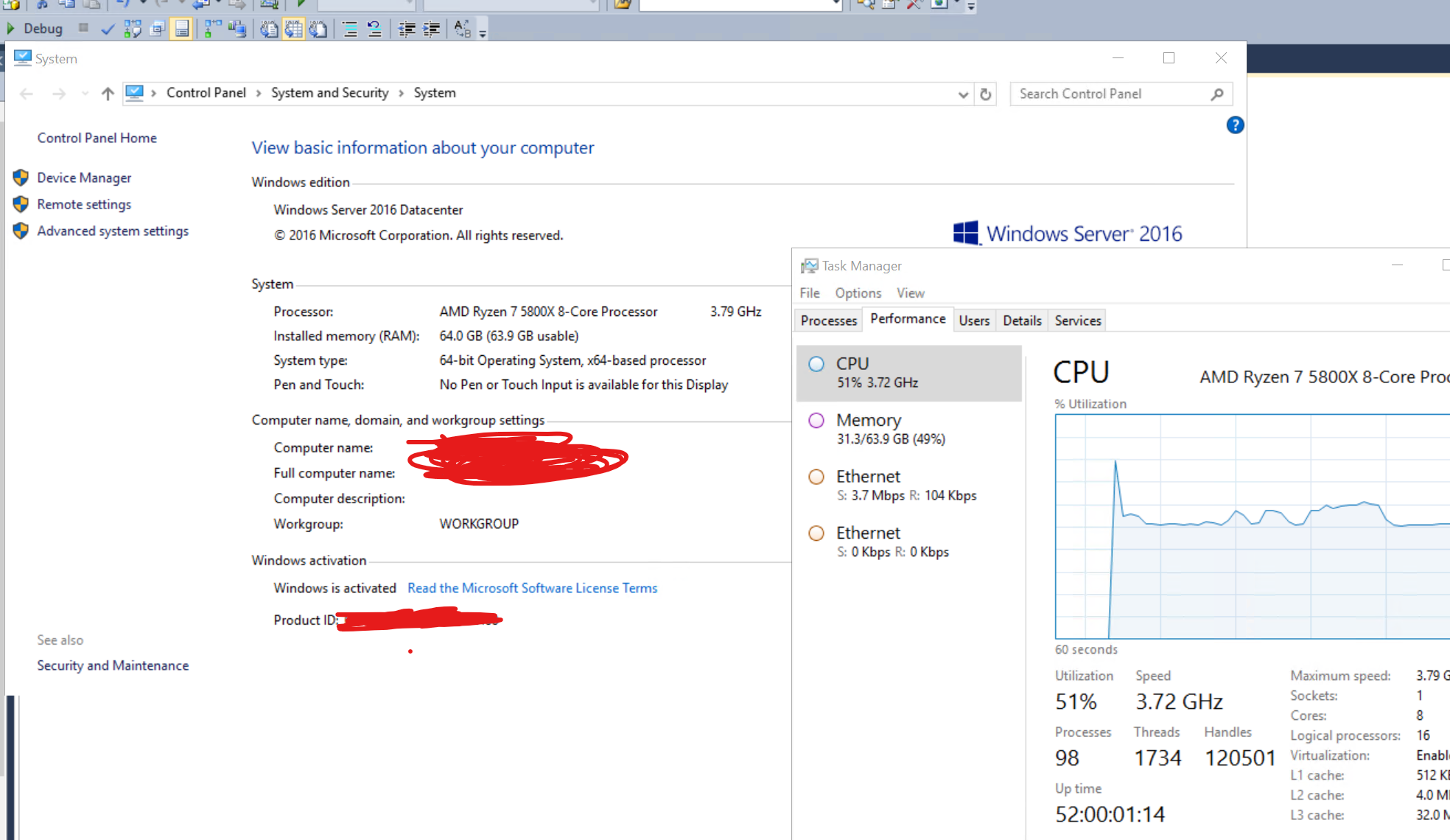
Task: Decrease the line indent
Action: pyautogui.click(x=407, y=29)
